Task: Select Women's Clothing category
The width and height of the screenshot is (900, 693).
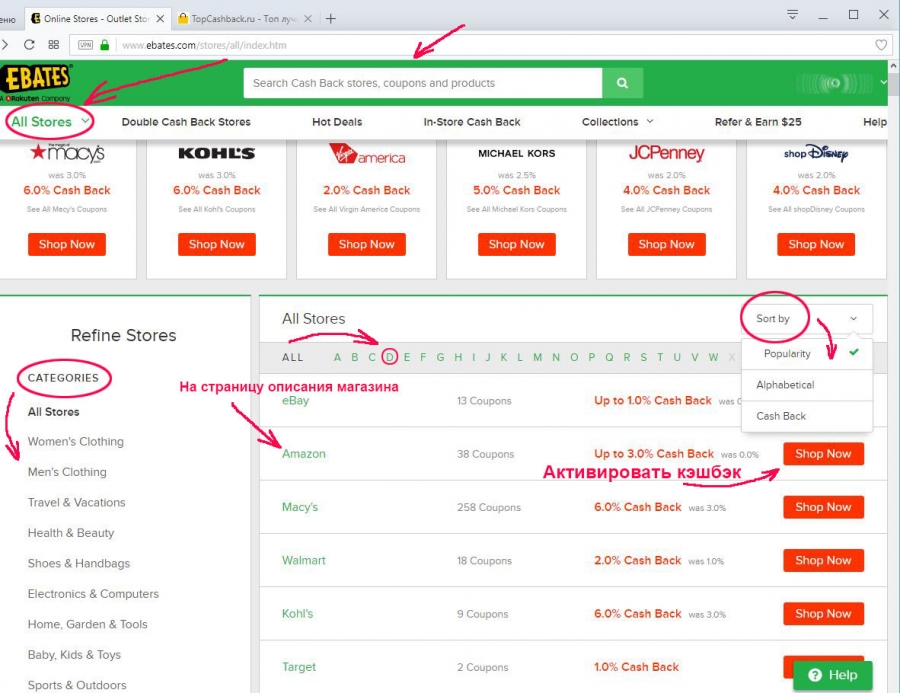Action: [76, 442]
